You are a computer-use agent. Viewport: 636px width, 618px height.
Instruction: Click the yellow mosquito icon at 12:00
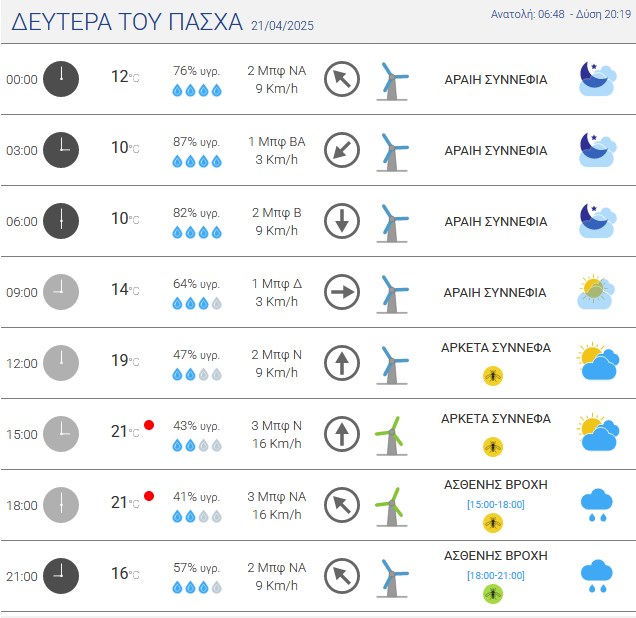coord(493,376)
